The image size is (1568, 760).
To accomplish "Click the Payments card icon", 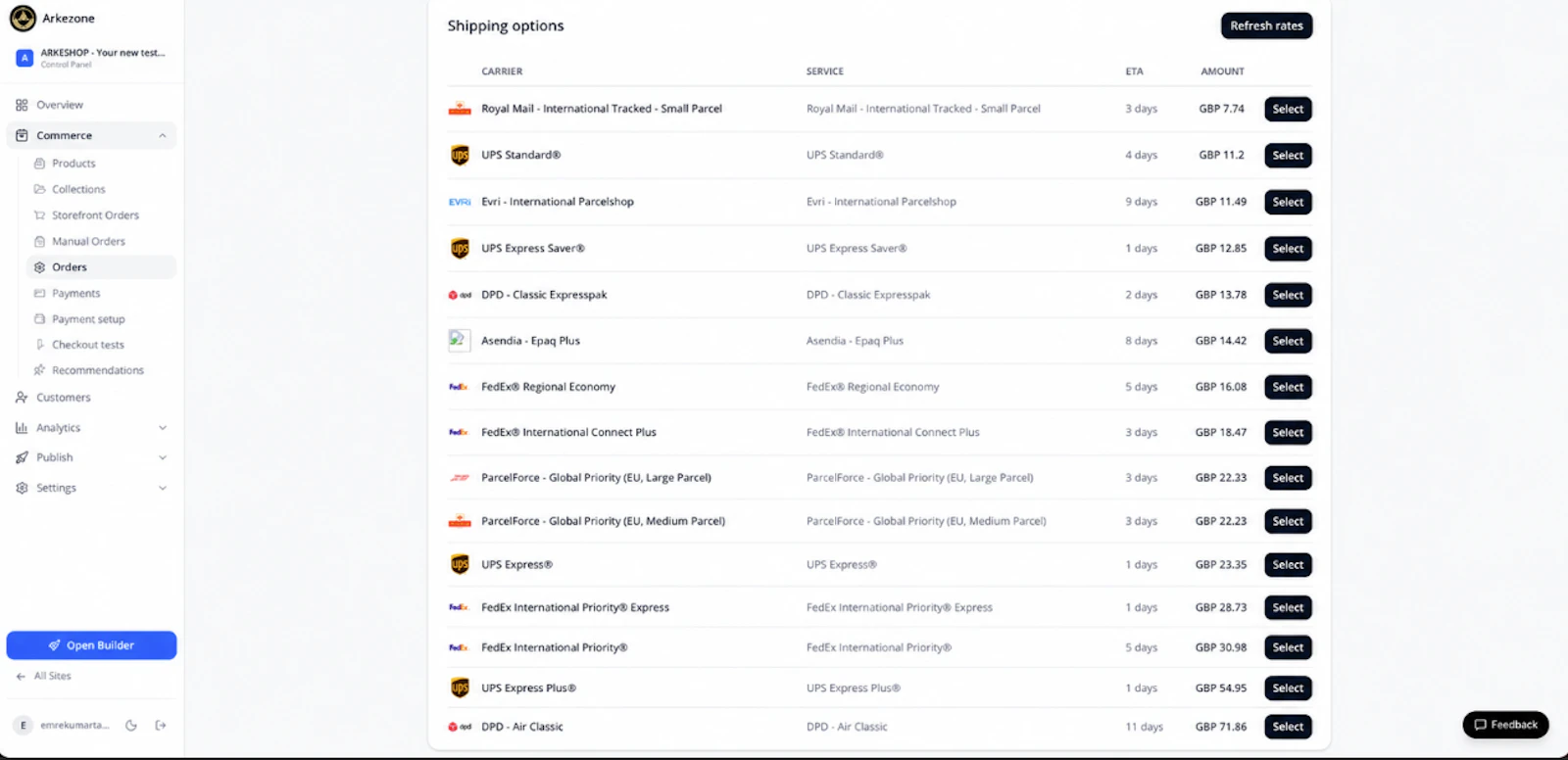I will pos(40,293).
